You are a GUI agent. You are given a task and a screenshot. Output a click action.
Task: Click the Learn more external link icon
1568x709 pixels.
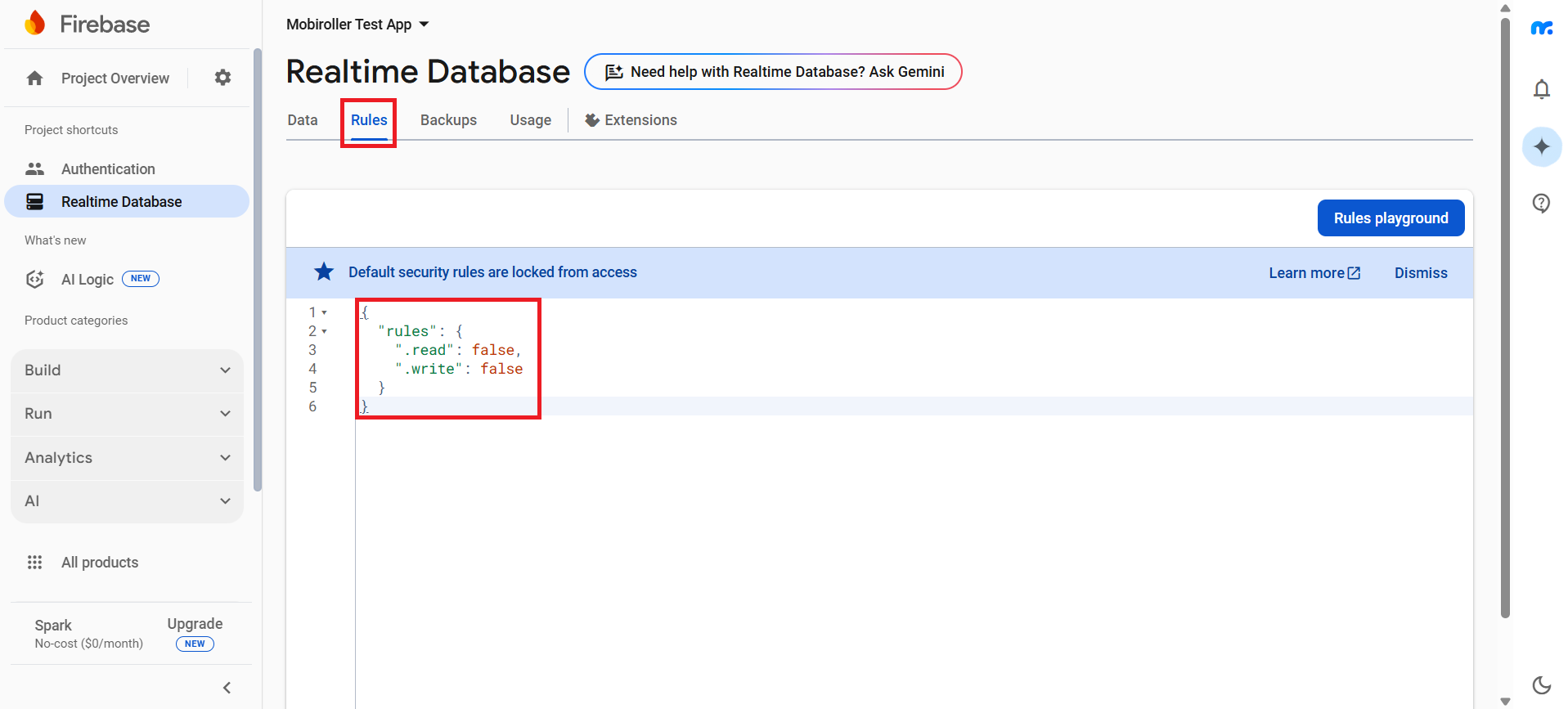click(1355, 273)
